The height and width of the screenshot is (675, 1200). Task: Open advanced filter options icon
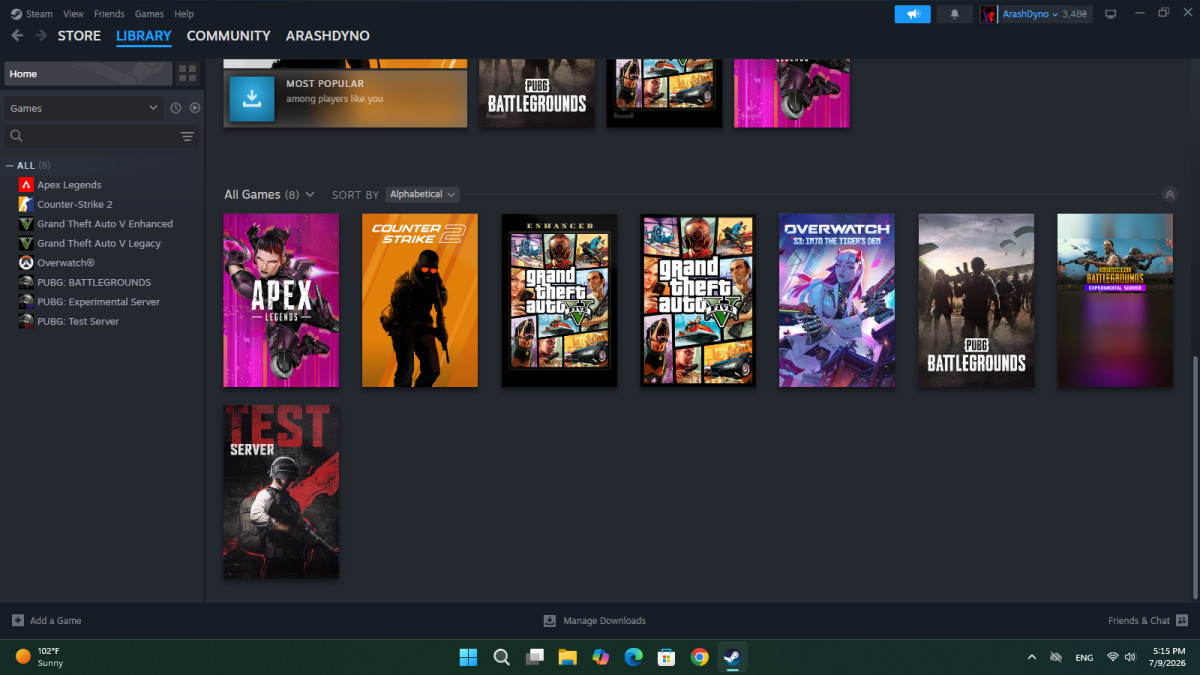coord(187,136)
